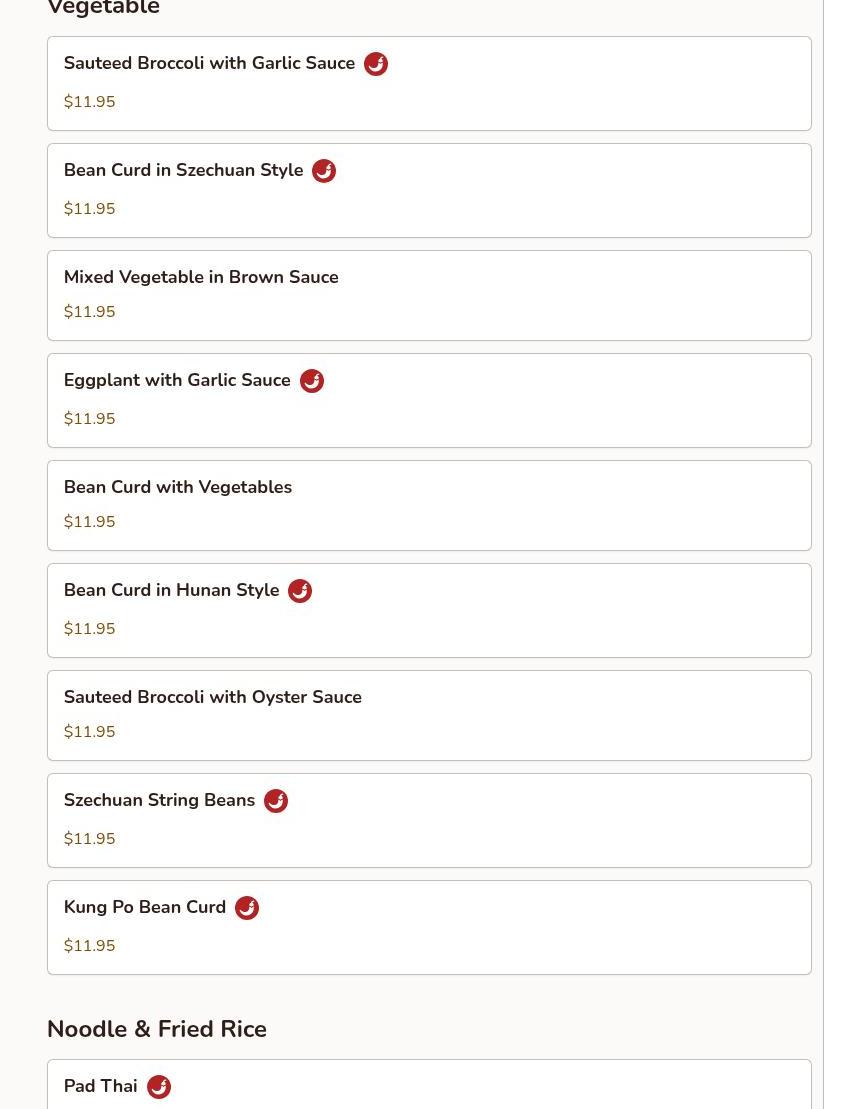The image size is (844, 1109).
Task: Open Eggplant with Garlic Sauce dish
Action: click(x=177, y=380)
